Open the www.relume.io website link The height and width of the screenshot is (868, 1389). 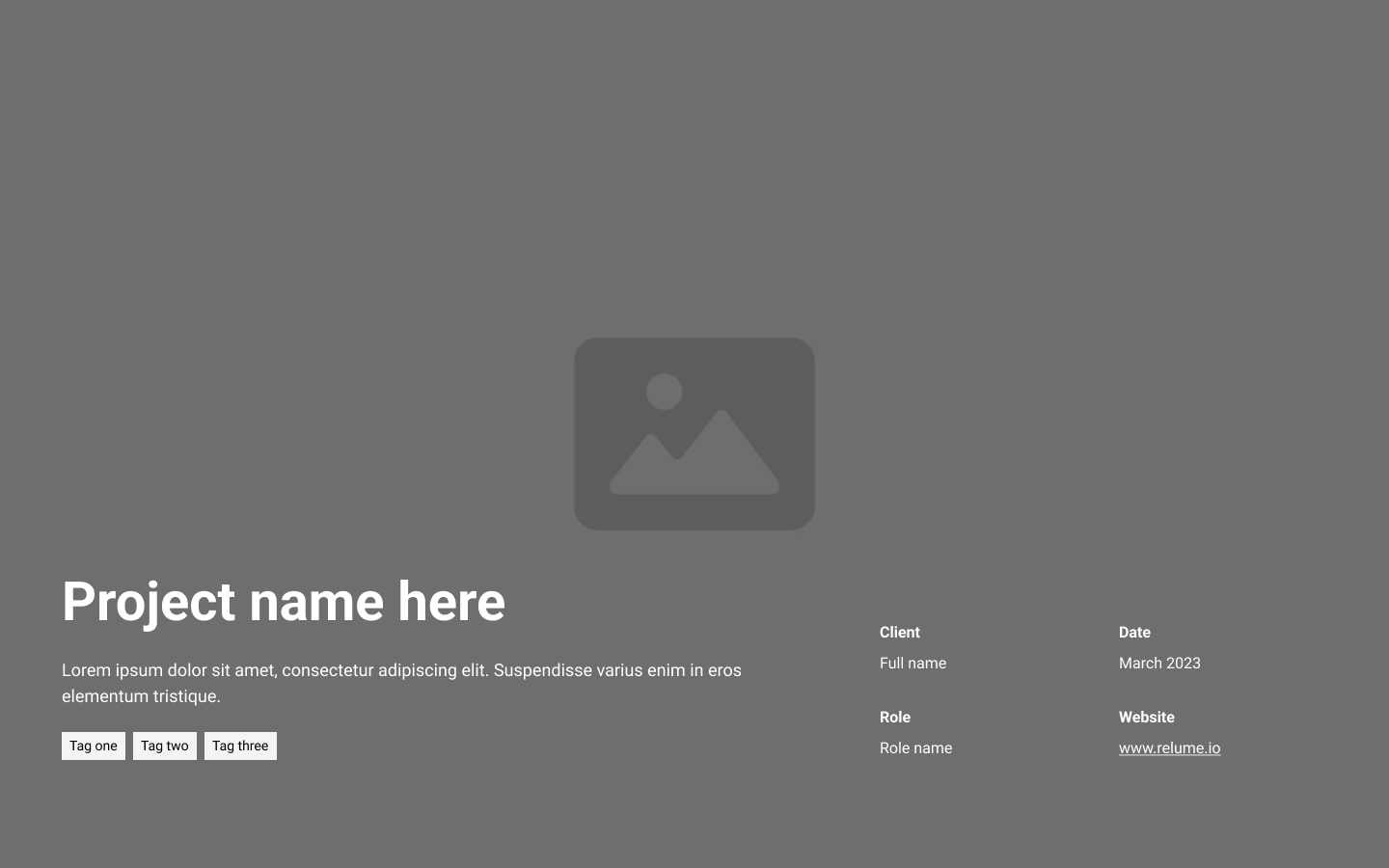1169,747
